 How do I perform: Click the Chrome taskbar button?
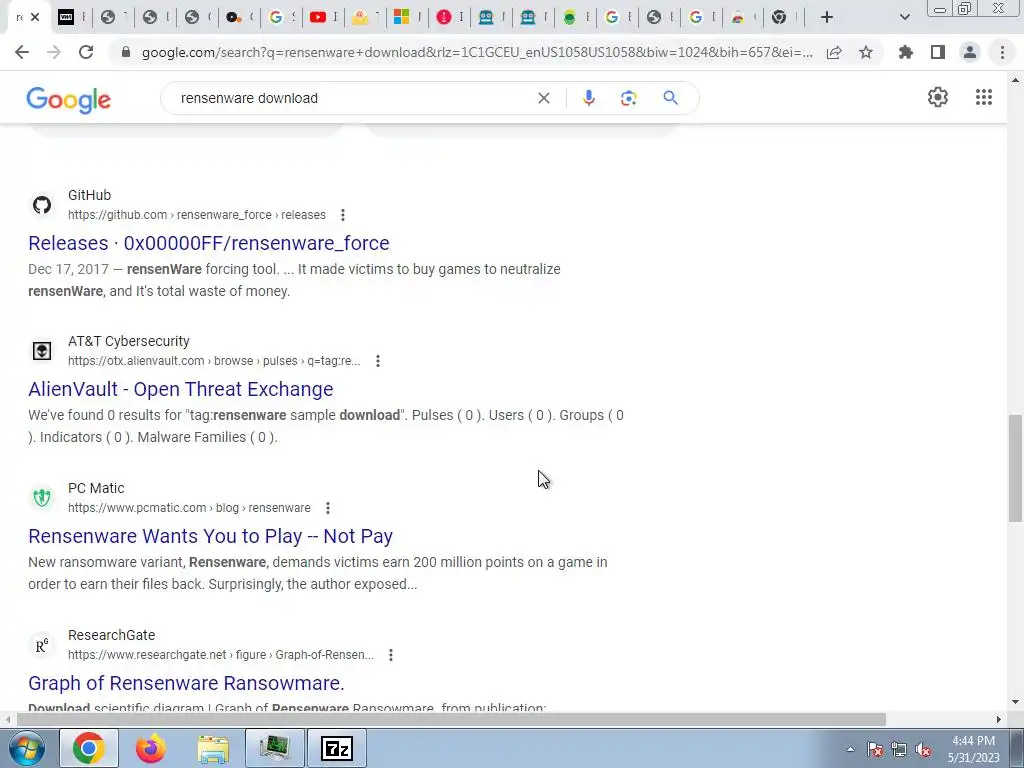point(89,748)
